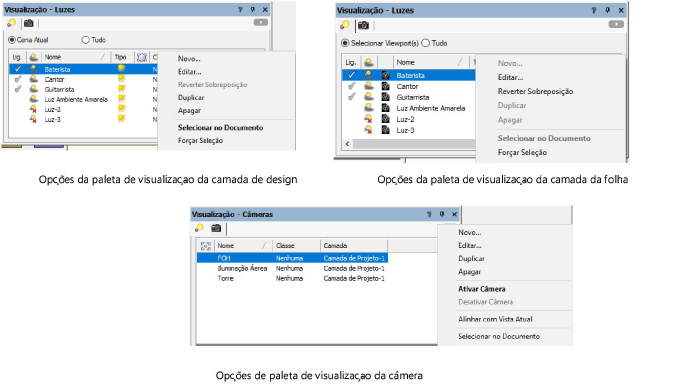Click Luz-2 override icon in sheet layer palette
686x391 pixels.
tap(385, 119)
